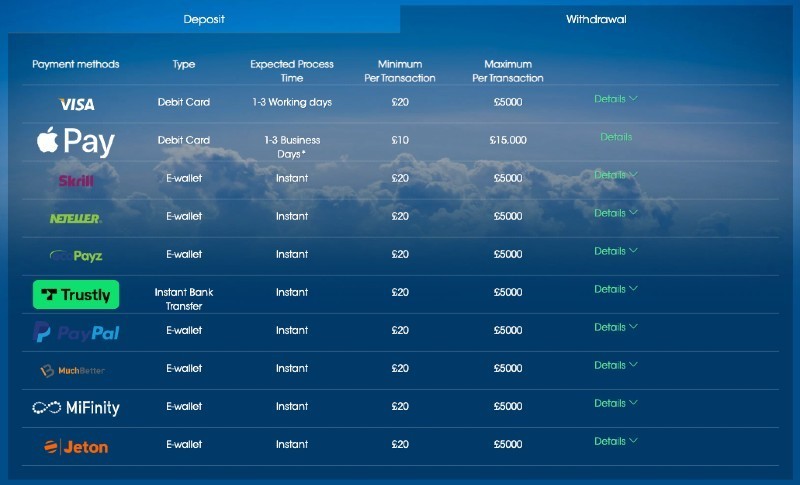Expand Details for the Skrill row
Viewport: 800px width, 485px height.
coord(616,175)
